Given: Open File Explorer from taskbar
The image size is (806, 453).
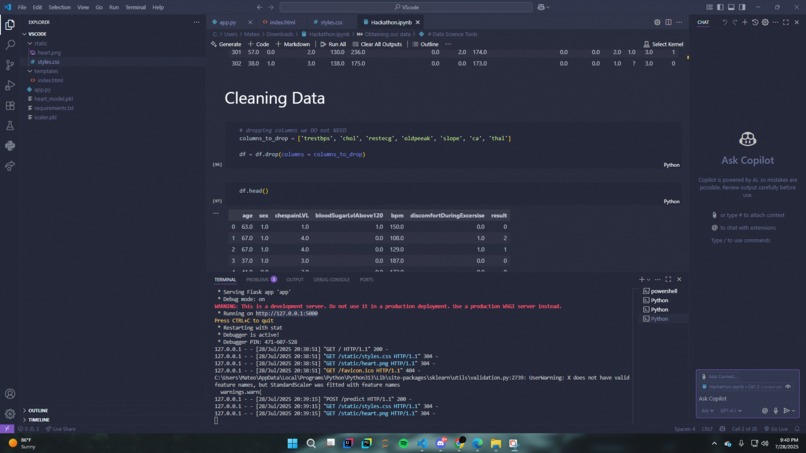Looking at the screenshot, I should (496, 443).
